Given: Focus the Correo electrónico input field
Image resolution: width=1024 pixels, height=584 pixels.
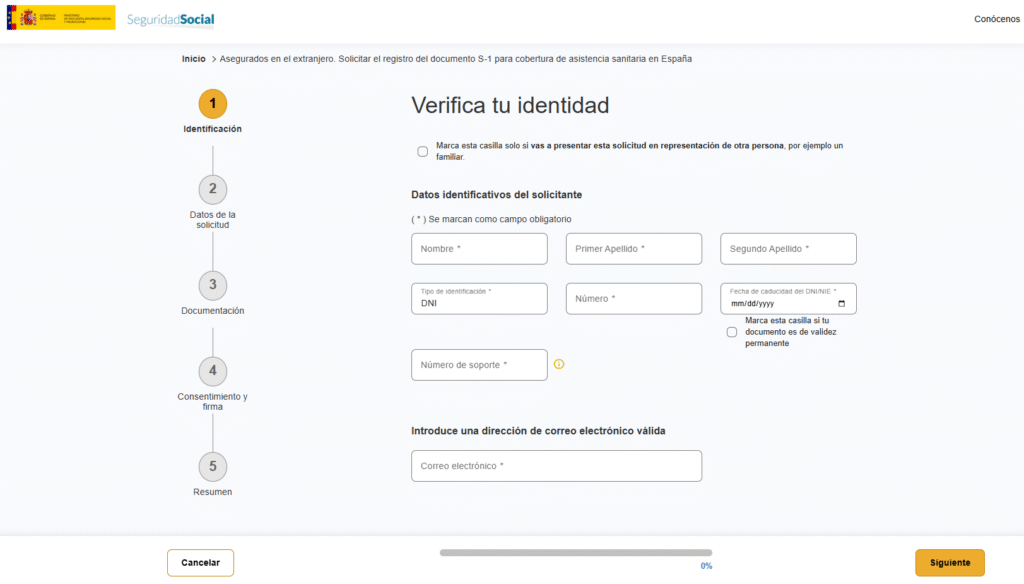Looking at the screenshot, I should (x=556, y=465).
